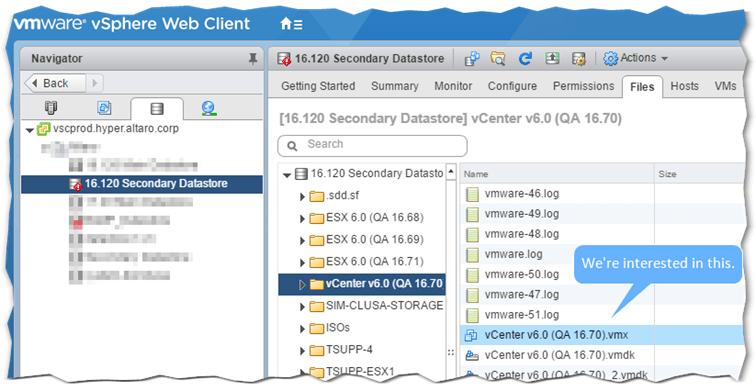Viewport: 756px width, 391px height.
Task: Select the vmware-51.log file
Action: click(522, 315)
